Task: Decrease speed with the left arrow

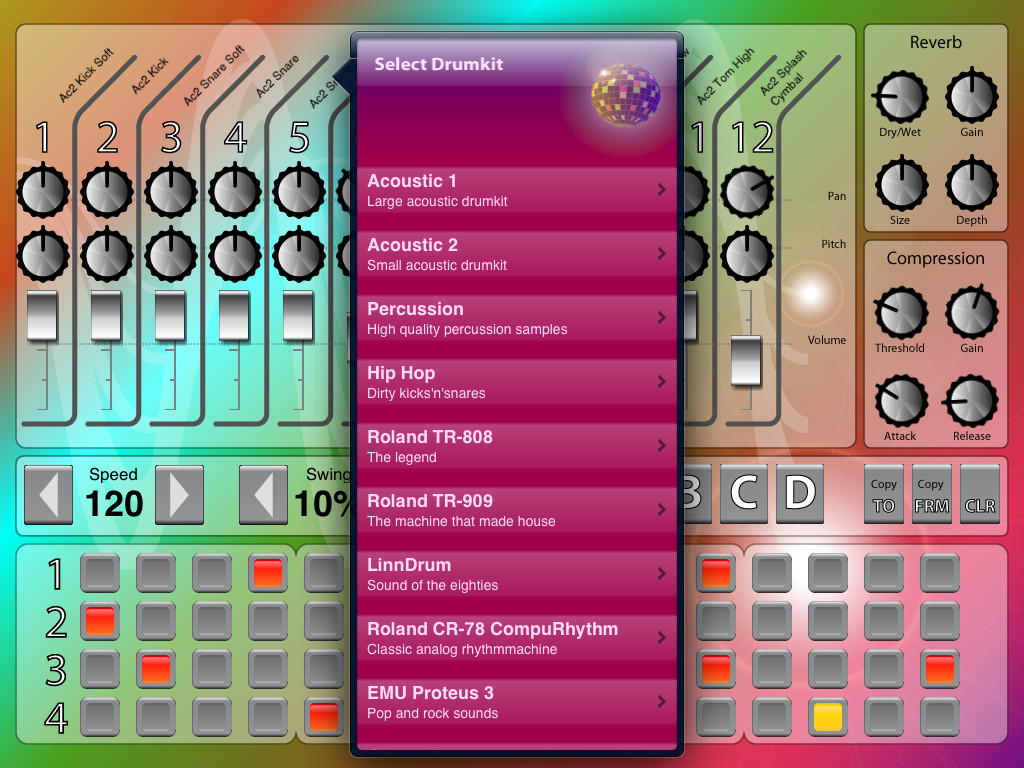Action: [48, 495]
